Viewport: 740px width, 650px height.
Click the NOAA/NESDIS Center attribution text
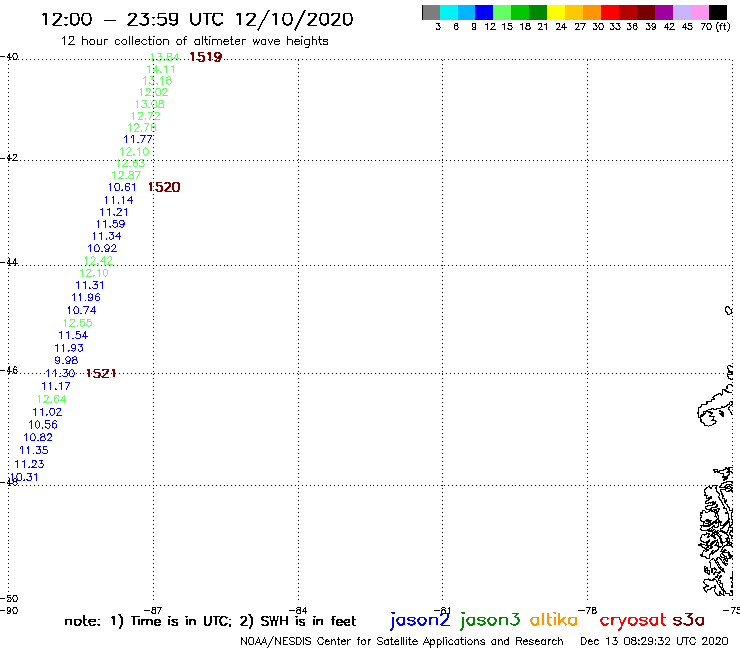click(x=402, y=642)
